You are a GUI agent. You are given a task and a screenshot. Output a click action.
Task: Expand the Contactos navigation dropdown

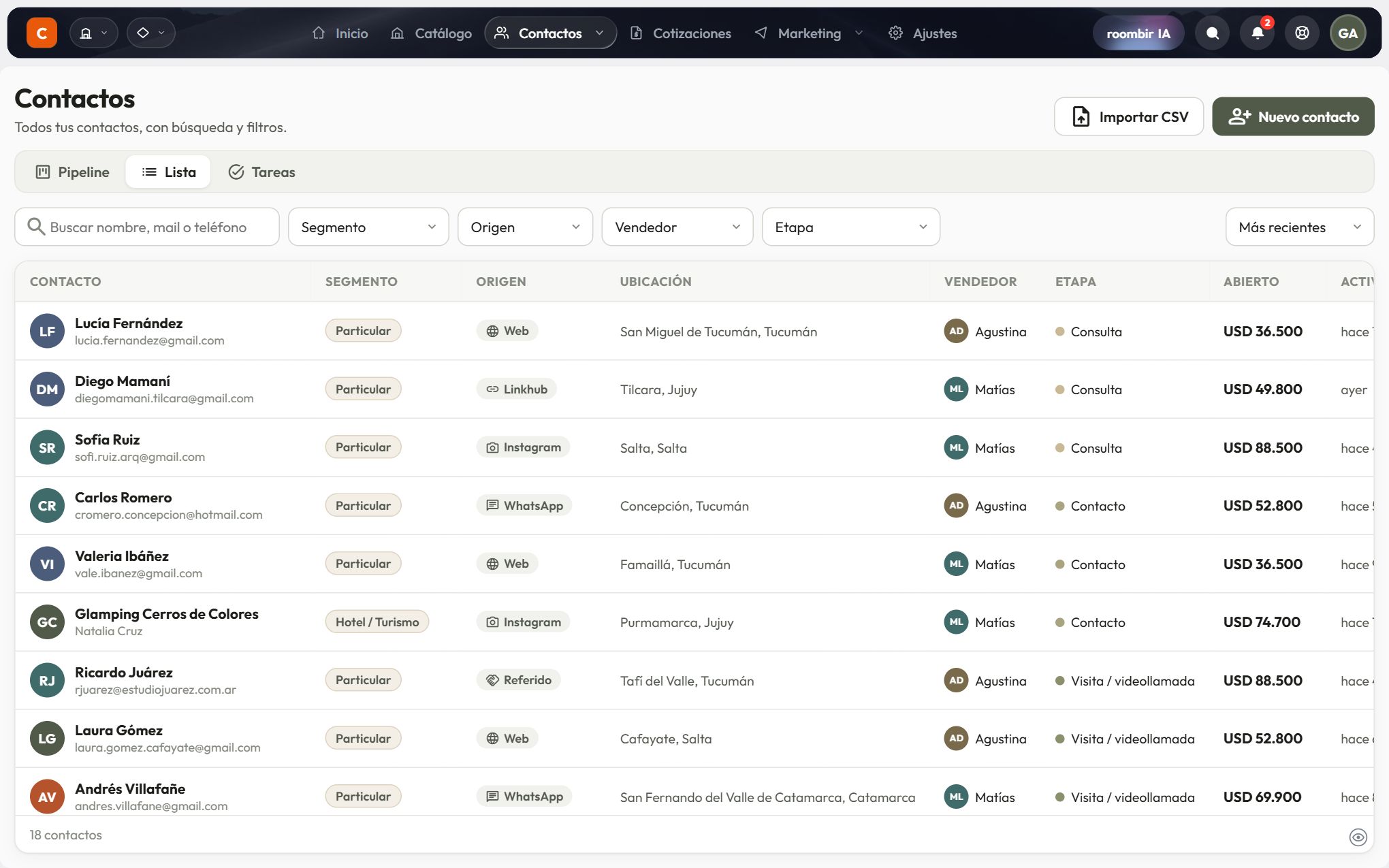pos(550,33)
